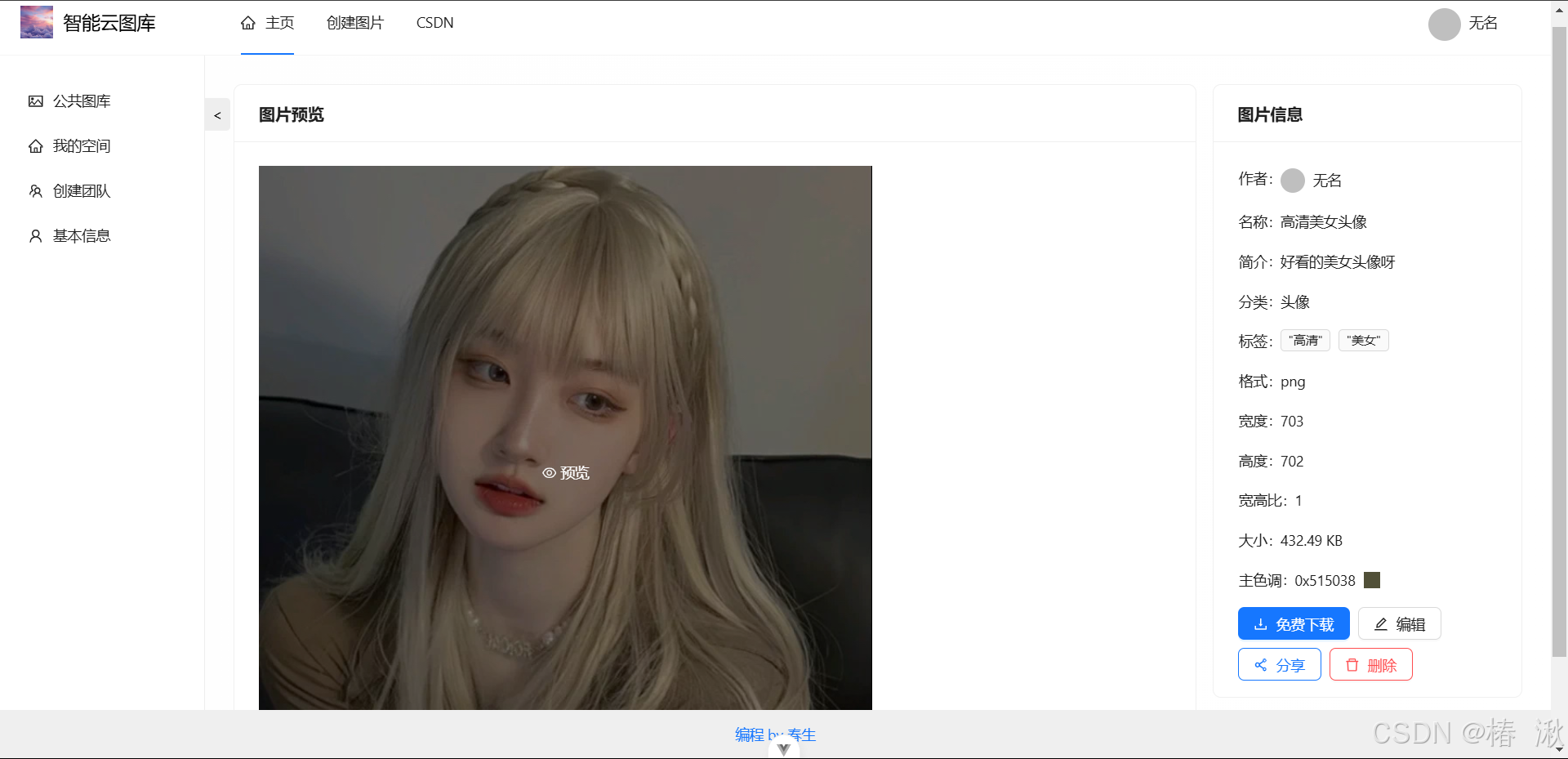The width and height of the screenshot is (1568, 759).
Task: Click the 智能云图库 logo image
Action: (x=37, y=22)
